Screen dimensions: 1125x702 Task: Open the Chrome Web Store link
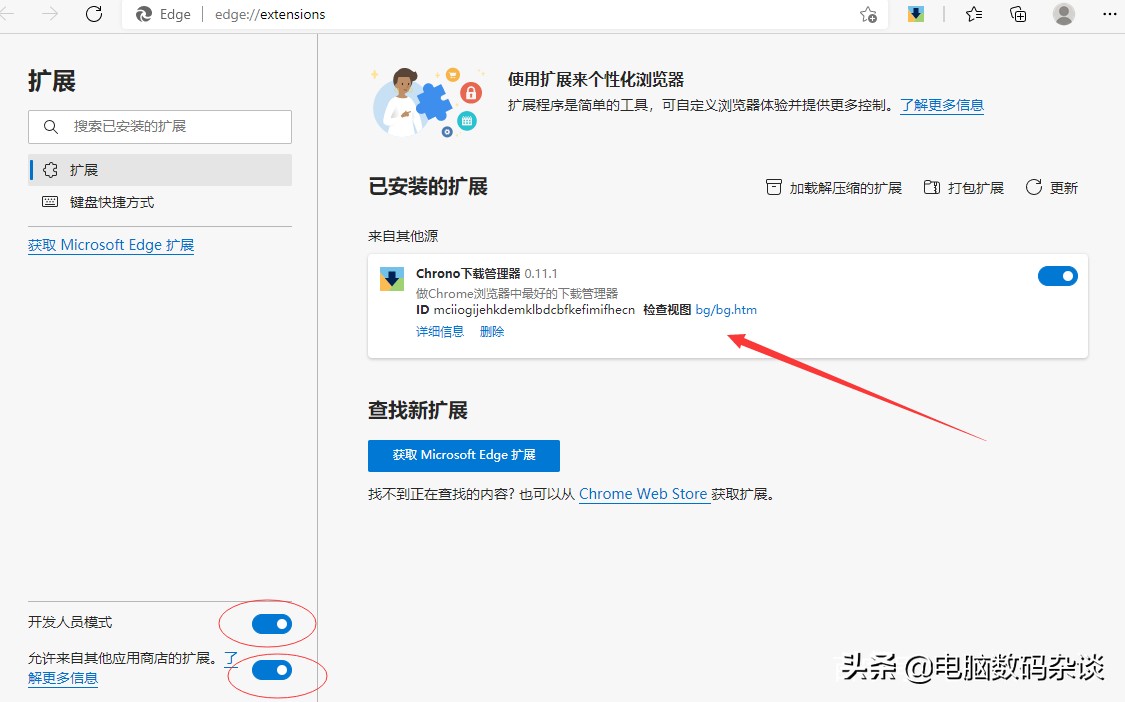pos(644,493)
